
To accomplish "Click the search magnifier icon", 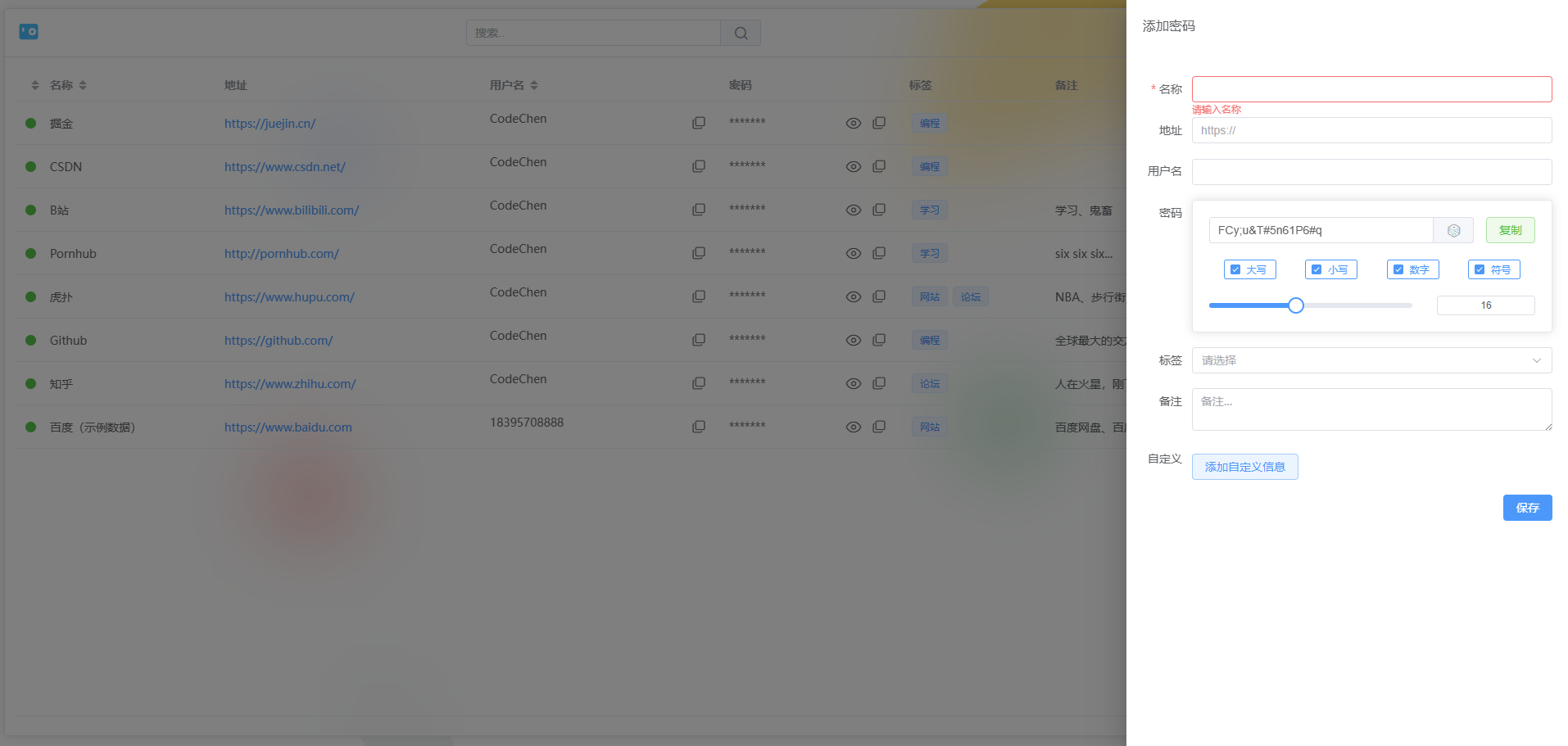I will (741, 33).
